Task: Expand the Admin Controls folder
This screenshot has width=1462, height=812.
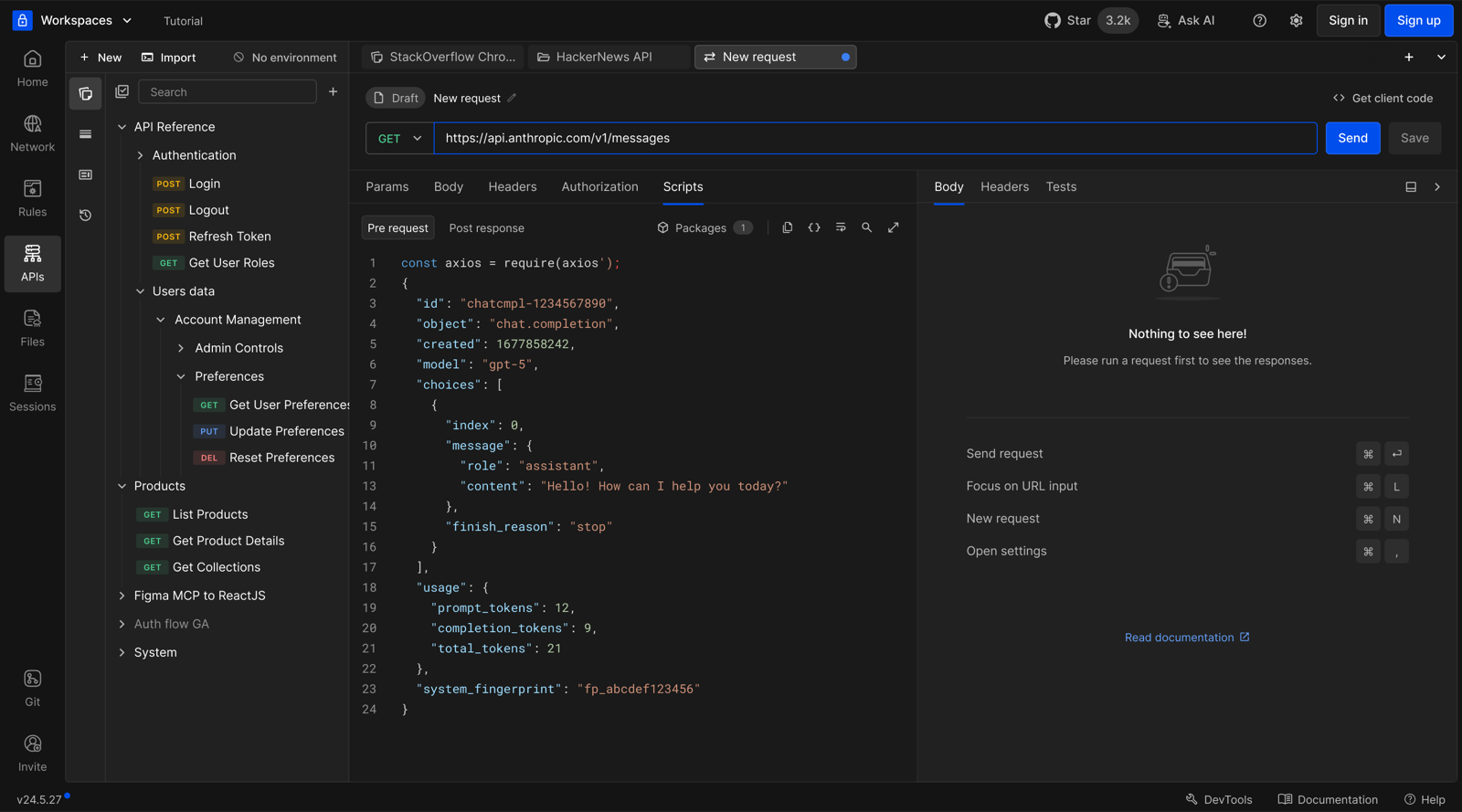Action: pos(181,348)
